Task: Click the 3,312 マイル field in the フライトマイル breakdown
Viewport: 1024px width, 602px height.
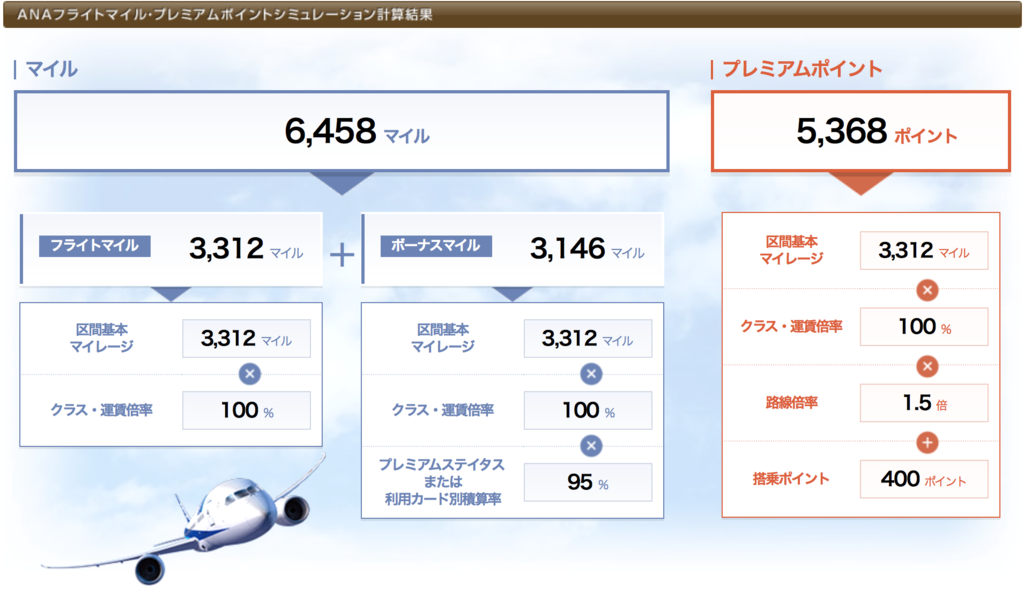Action: click(246, 338)
